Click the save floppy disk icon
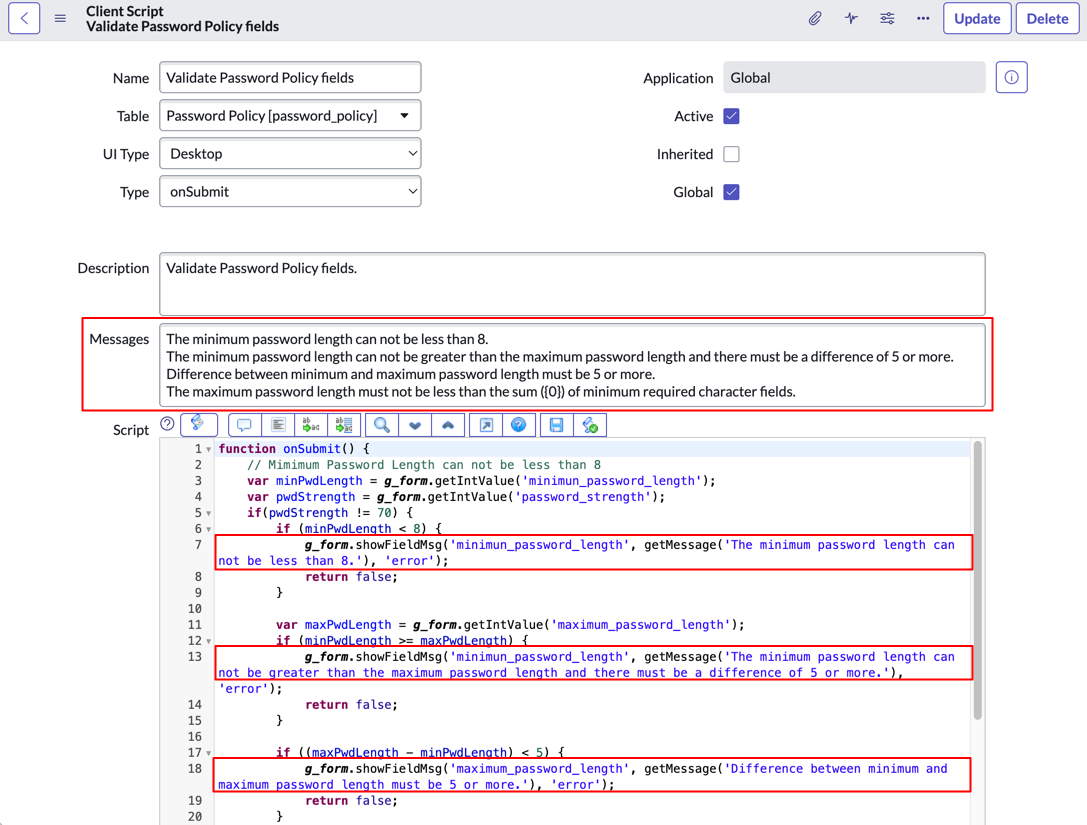Image resolution: width=1087 pixels, height=825 pixels. (557, 425)
